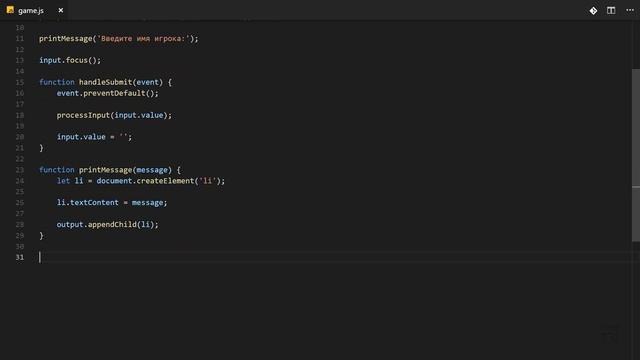This screenshot has width=640, height=360.
Task: Click the 'message' parameter on line 23
Action: (x=152, y=170)
